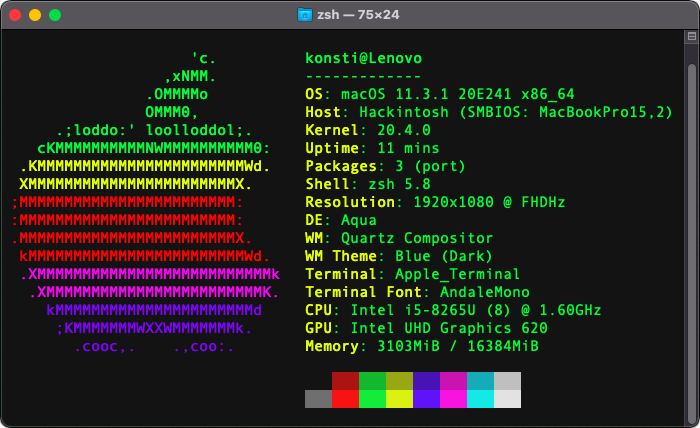Click the Shell value 'zsh 5.8'
700x428 pixels.
pyautogui.click(x=399, y=184)
